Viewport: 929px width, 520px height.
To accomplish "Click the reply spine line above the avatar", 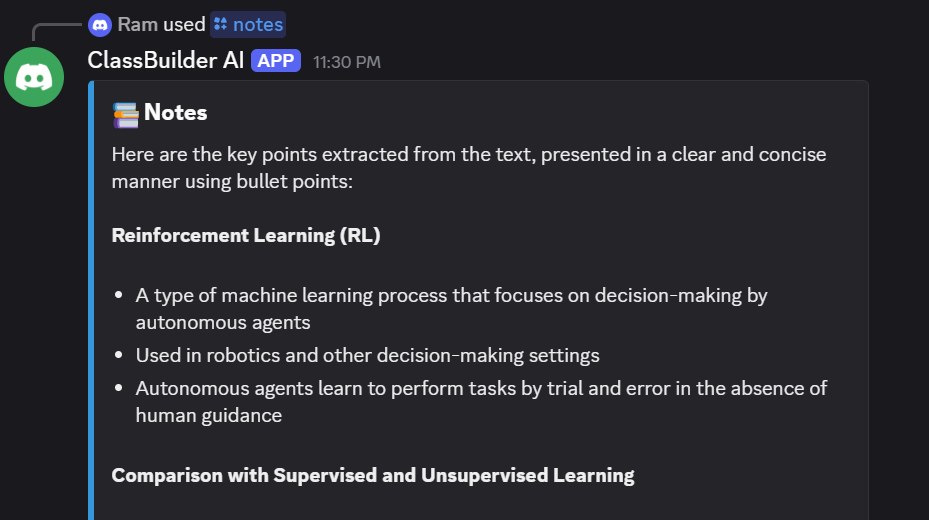I will (50, 26).
